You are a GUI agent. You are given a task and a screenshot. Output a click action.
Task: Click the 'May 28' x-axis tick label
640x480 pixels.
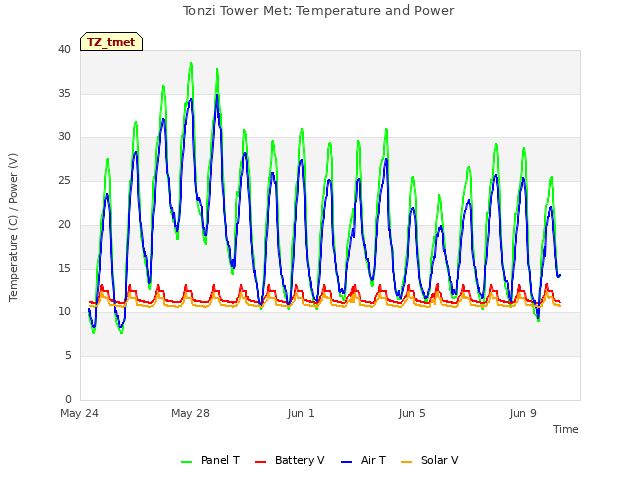(190, 413)
